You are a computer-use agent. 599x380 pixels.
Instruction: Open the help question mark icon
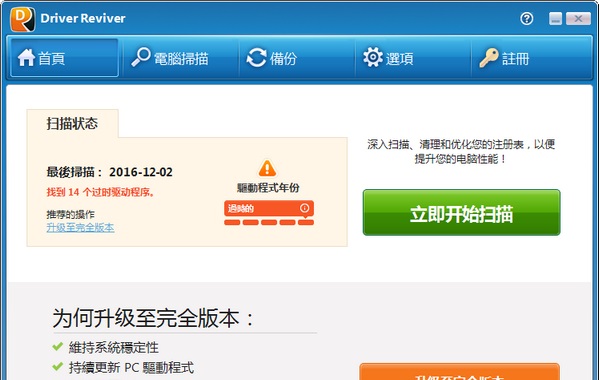click(x=526, y=18)
